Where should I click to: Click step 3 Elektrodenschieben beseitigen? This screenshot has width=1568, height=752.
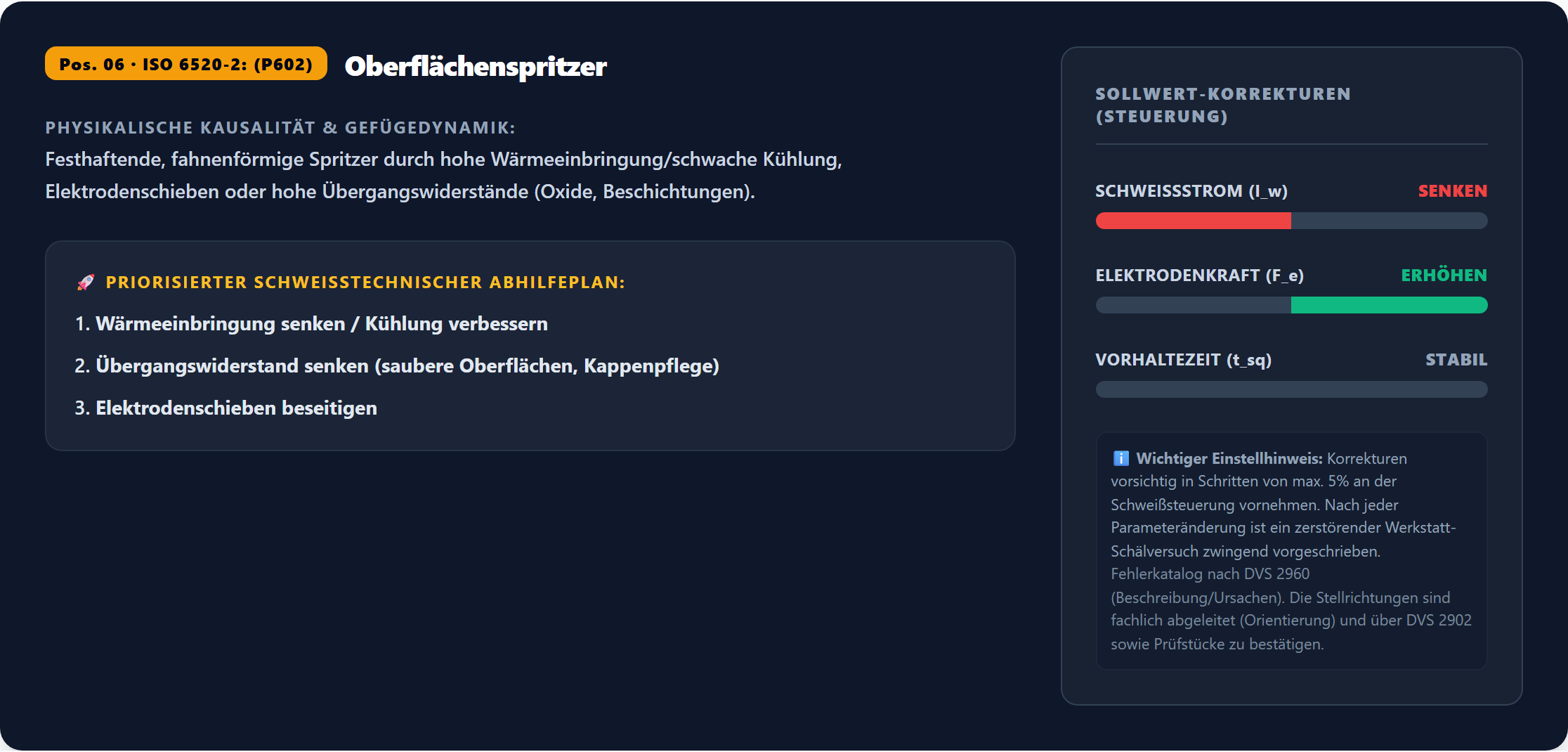[226, 408]
